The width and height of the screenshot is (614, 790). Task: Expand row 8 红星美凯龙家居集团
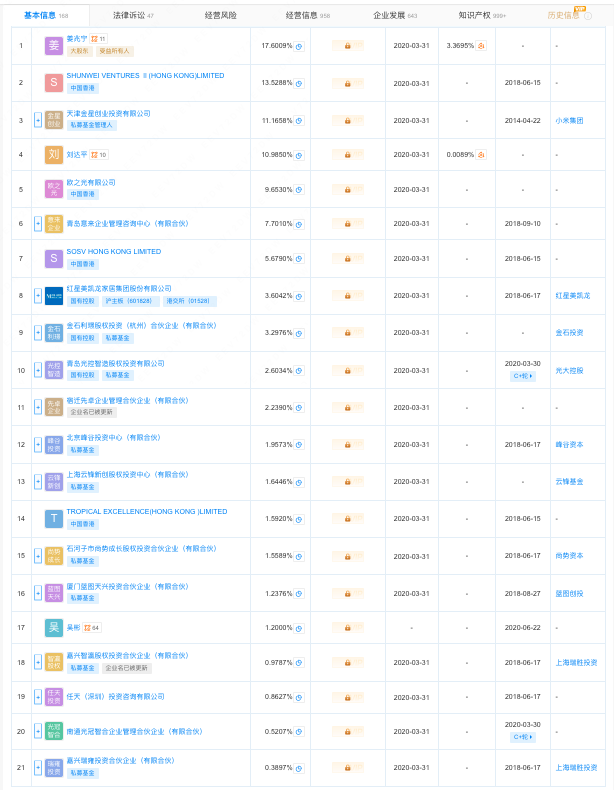[38, 296]
